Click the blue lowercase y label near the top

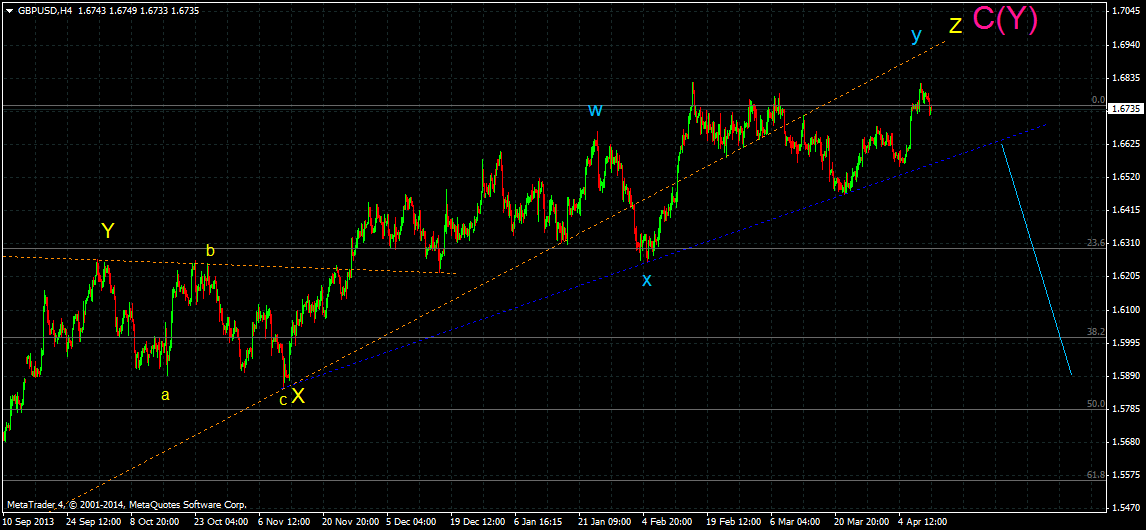[915, 36]
